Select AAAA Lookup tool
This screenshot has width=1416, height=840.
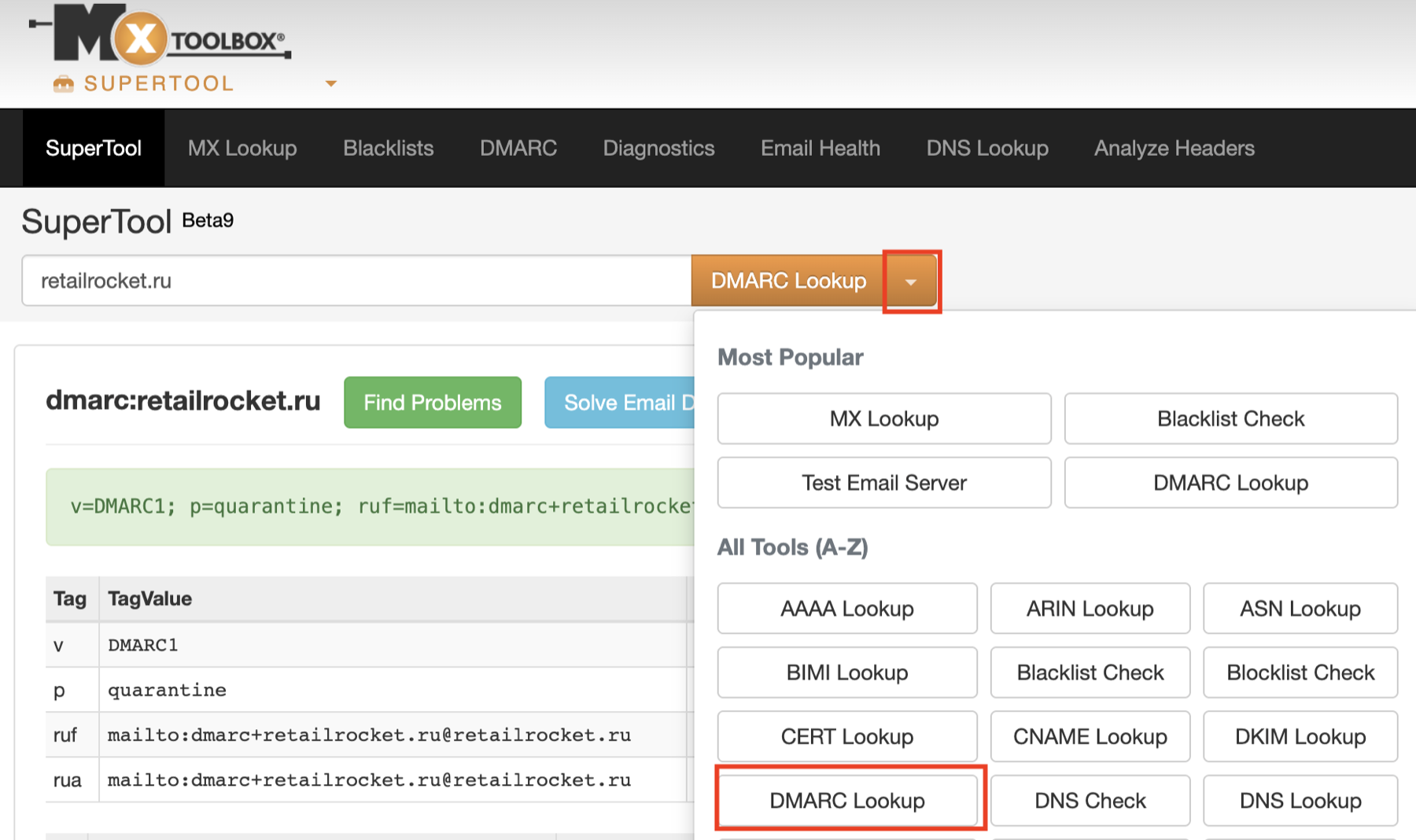click(x=847, y=609)
